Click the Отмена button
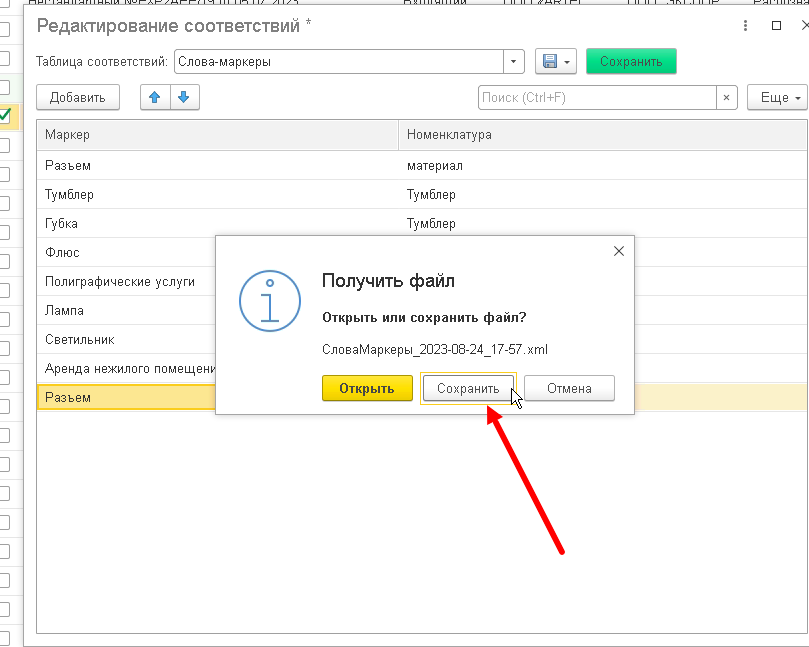The image size is (809, 647). point(569,389)
